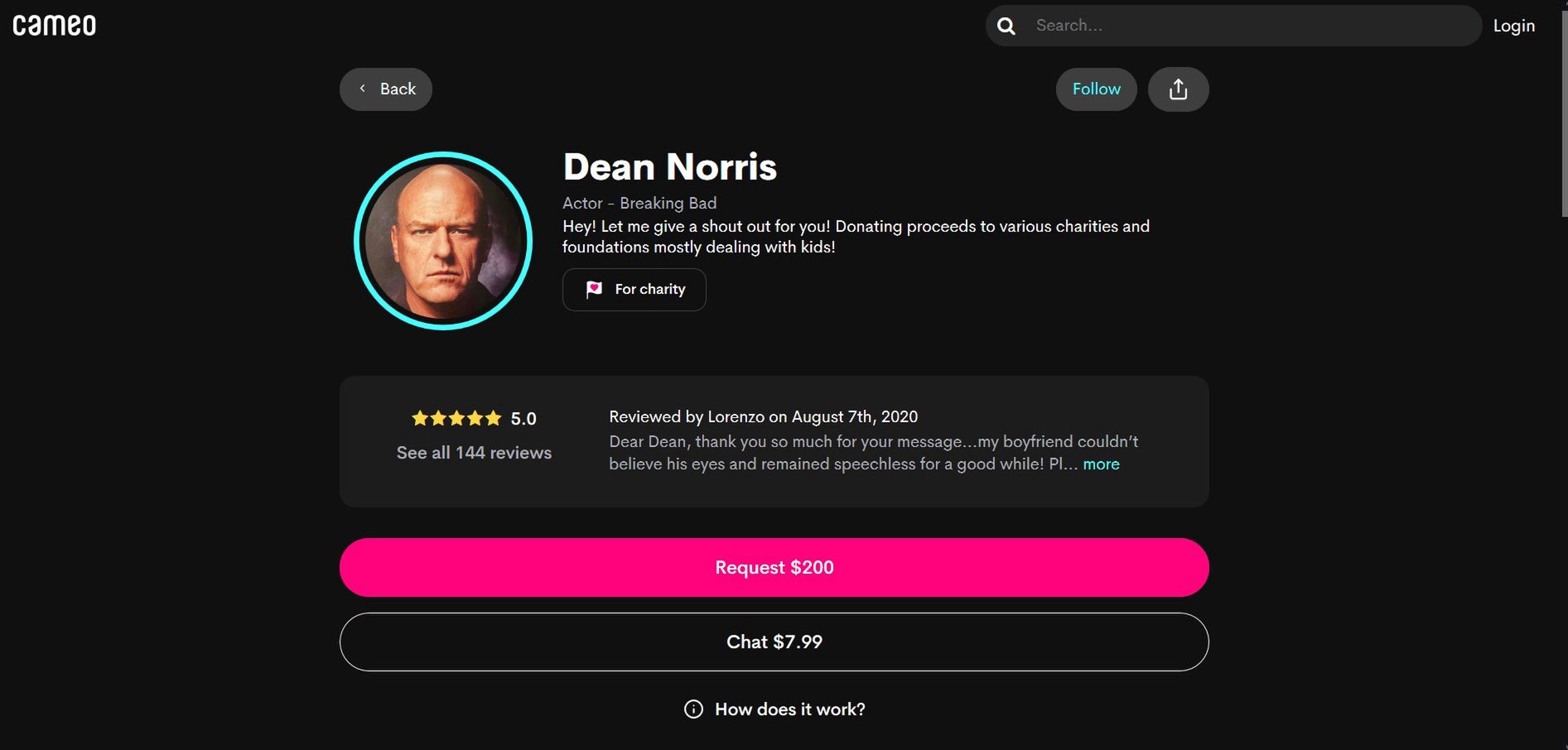Click the Request $200 button
1568x750 pixels.
point(774,568)
